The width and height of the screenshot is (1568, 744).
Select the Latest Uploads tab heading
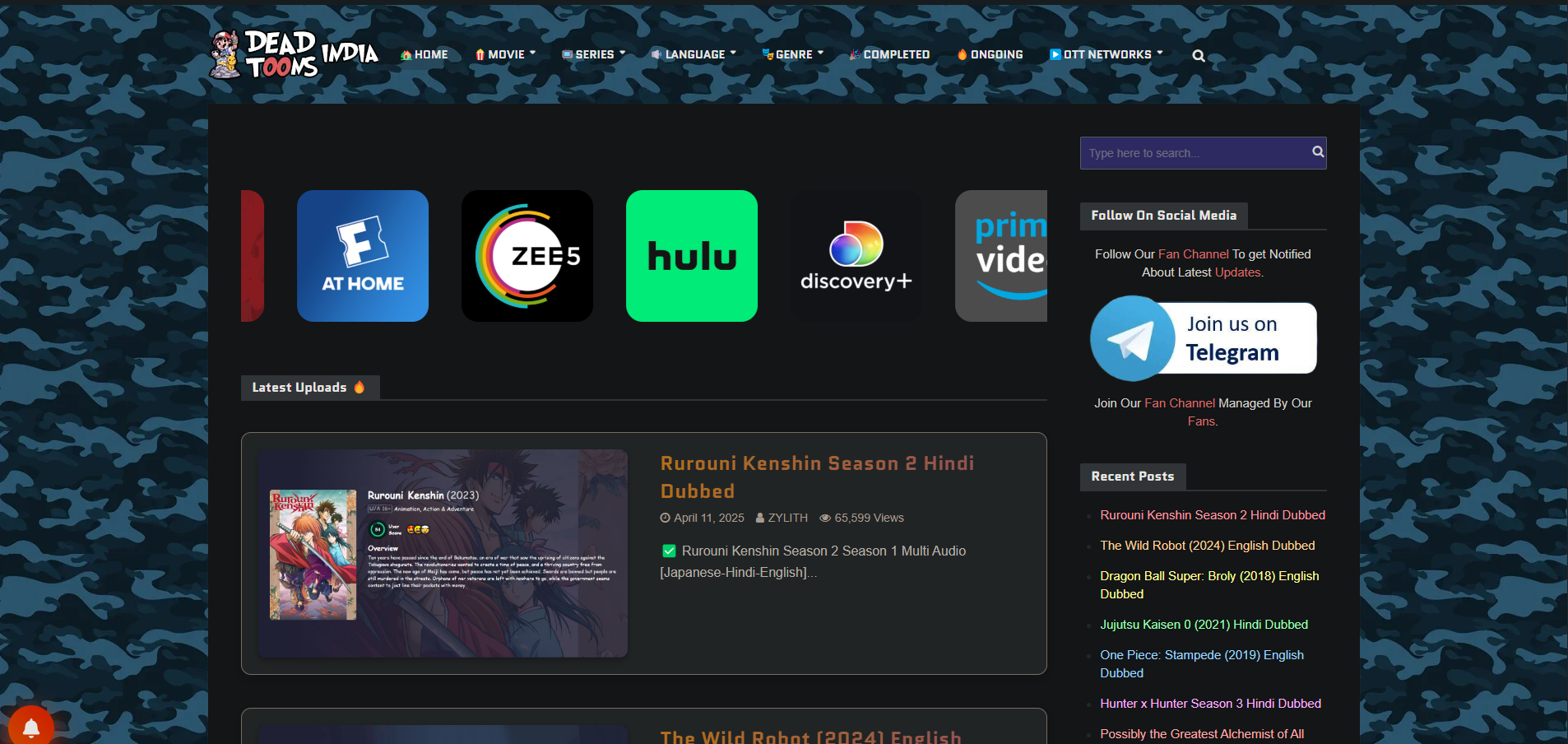pyautogui.click(x=310, y=388)
